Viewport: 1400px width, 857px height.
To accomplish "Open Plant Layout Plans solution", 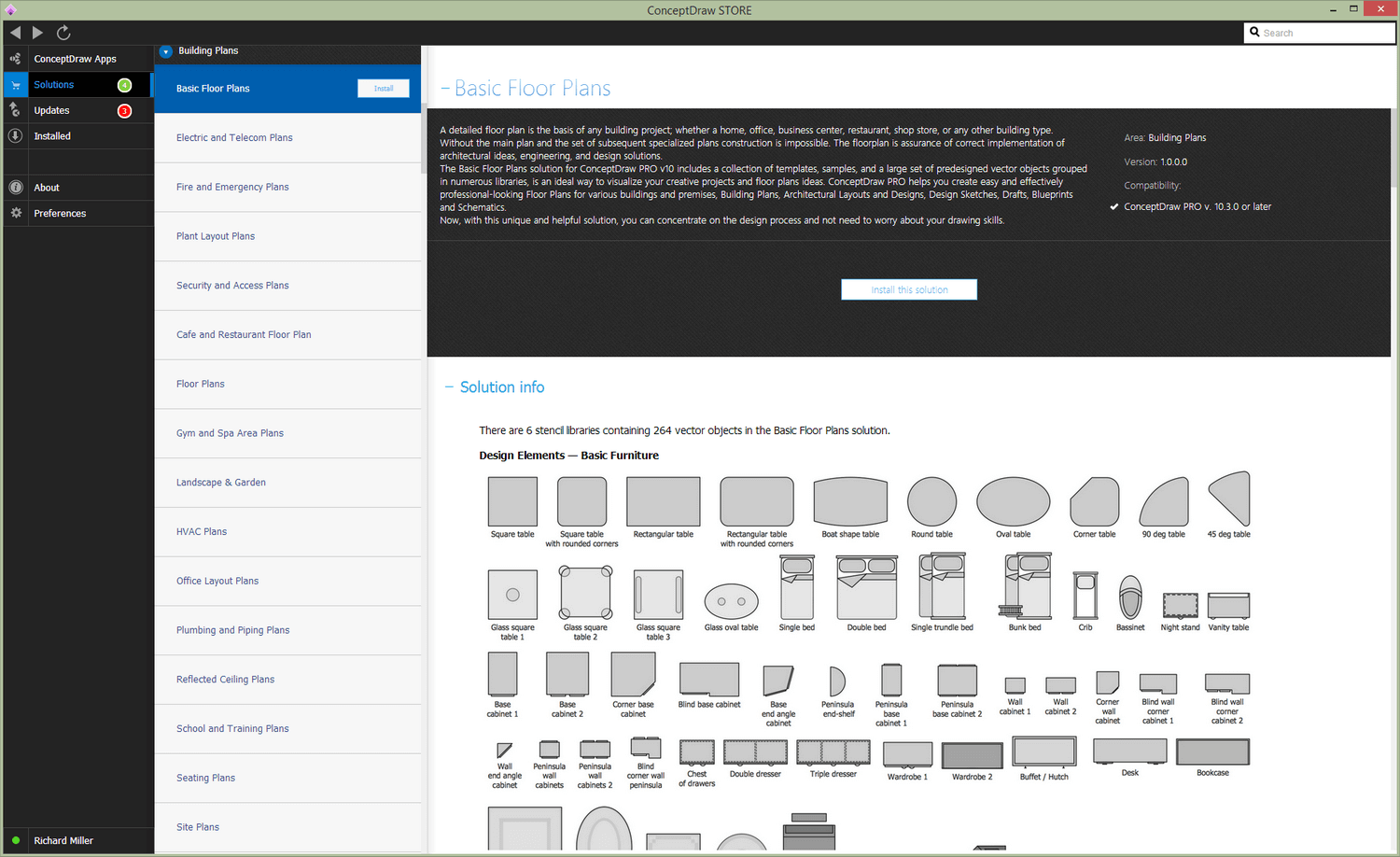I will [x=287, y=236].
